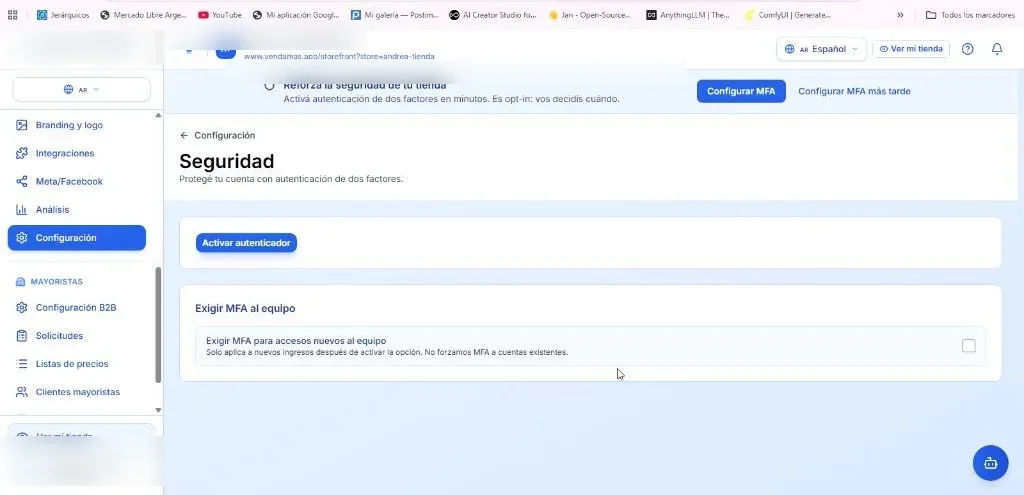Open the AnythingLLM bookmark
This screenshot has height=495, width=1024.
688,15
